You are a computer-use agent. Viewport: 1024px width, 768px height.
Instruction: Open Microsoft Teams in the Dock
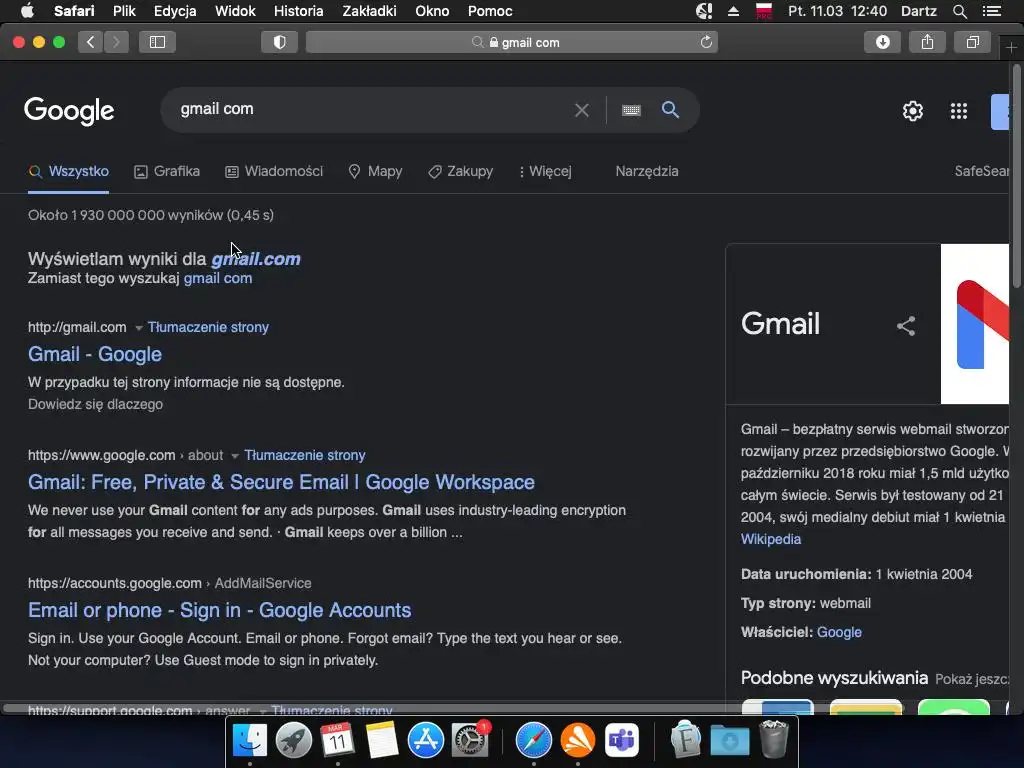622,741
